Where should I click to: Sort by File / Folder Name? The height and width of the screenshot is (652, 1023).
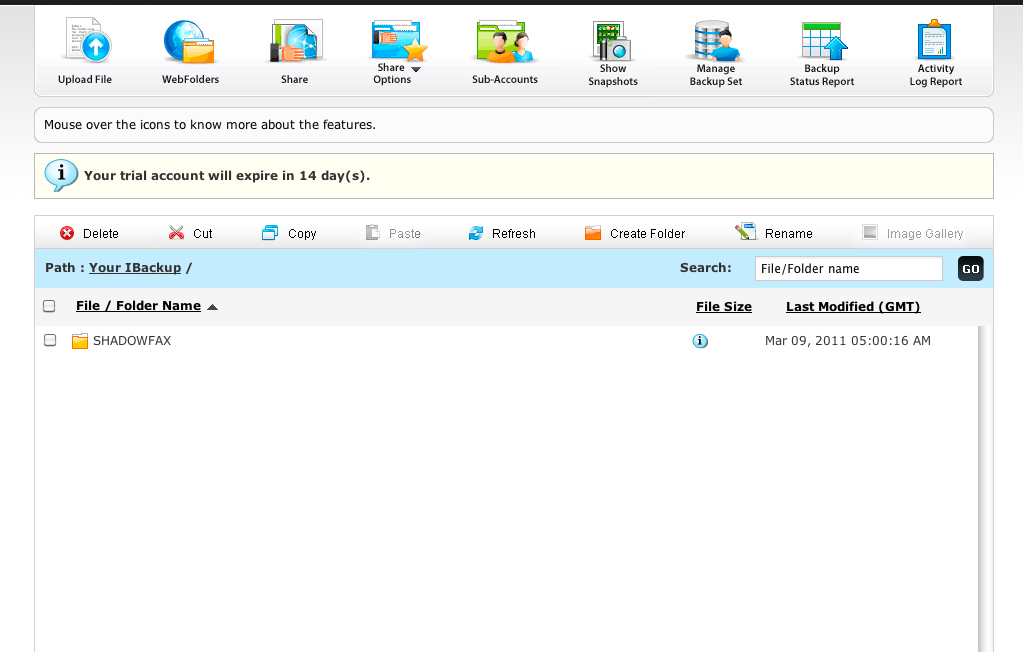click(138, 305)
